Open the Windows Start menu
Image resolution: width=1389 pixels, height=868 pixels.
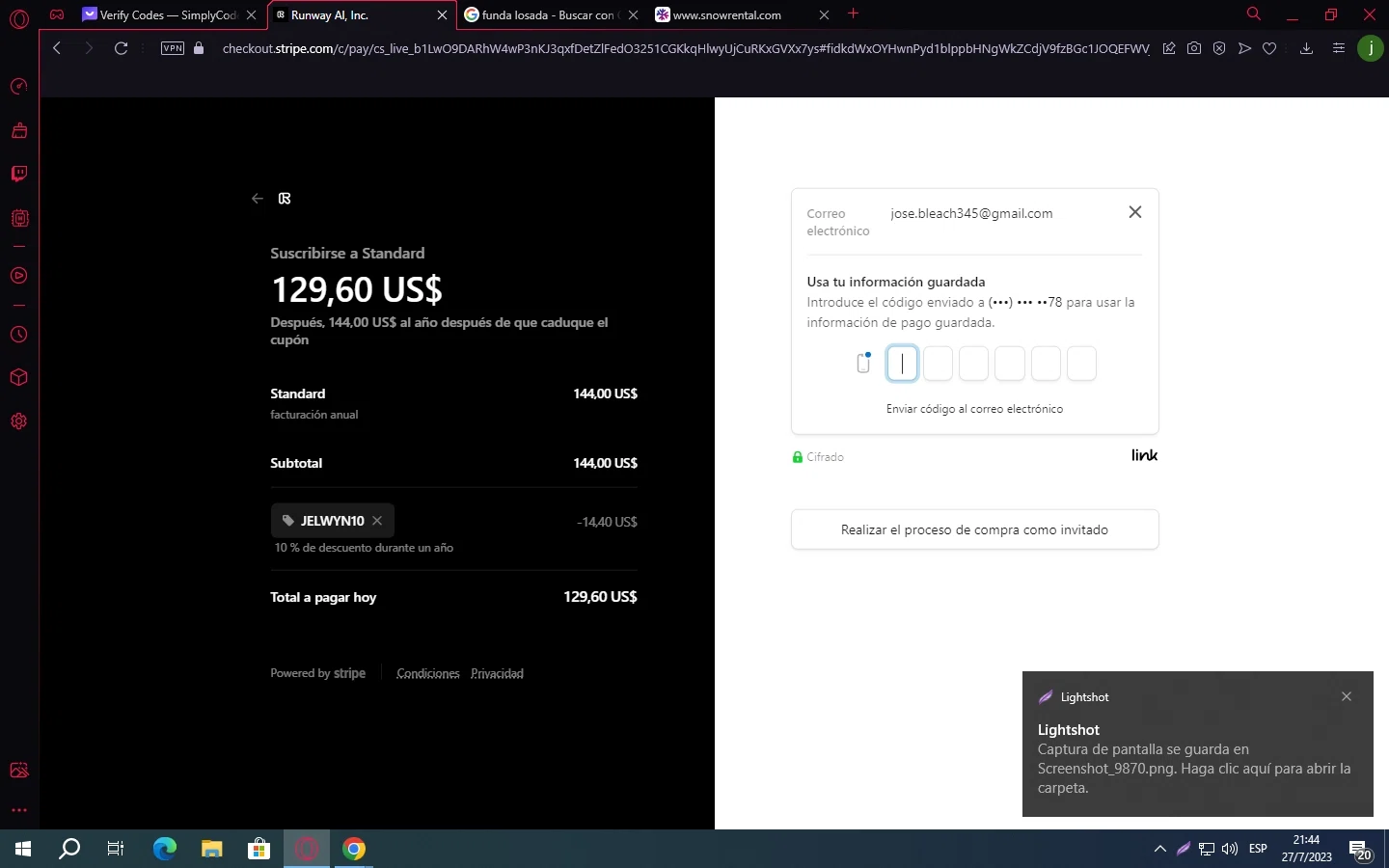tap(23, 849)
